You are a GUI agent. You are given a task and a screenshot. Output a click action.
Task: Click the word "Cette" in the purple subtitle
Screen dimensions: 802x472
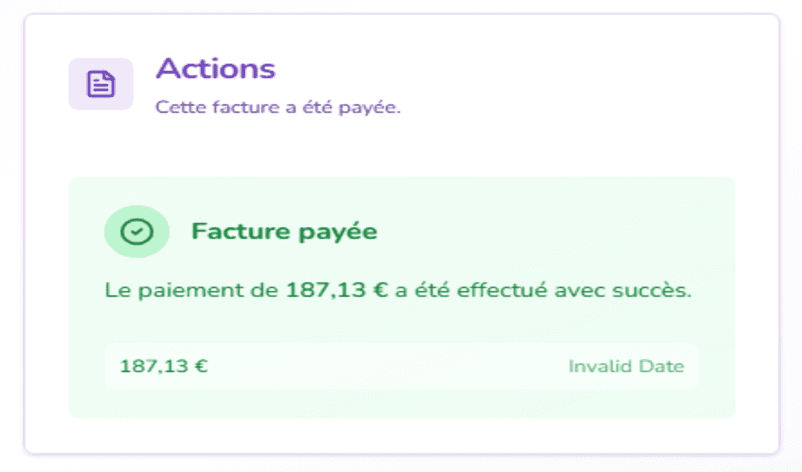coord(177,107)
